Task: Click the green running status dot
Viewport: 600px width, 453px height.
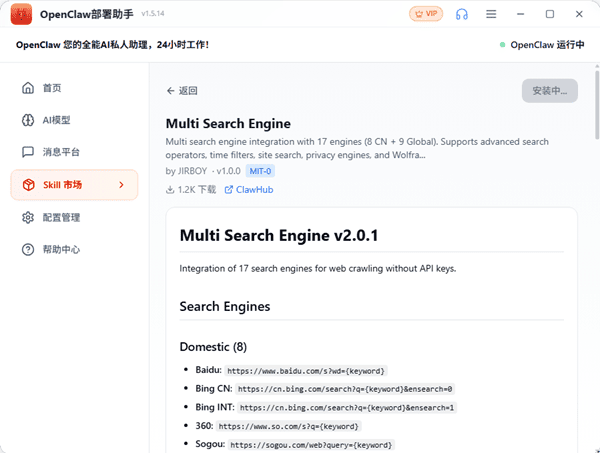Action: pos(502,45)
